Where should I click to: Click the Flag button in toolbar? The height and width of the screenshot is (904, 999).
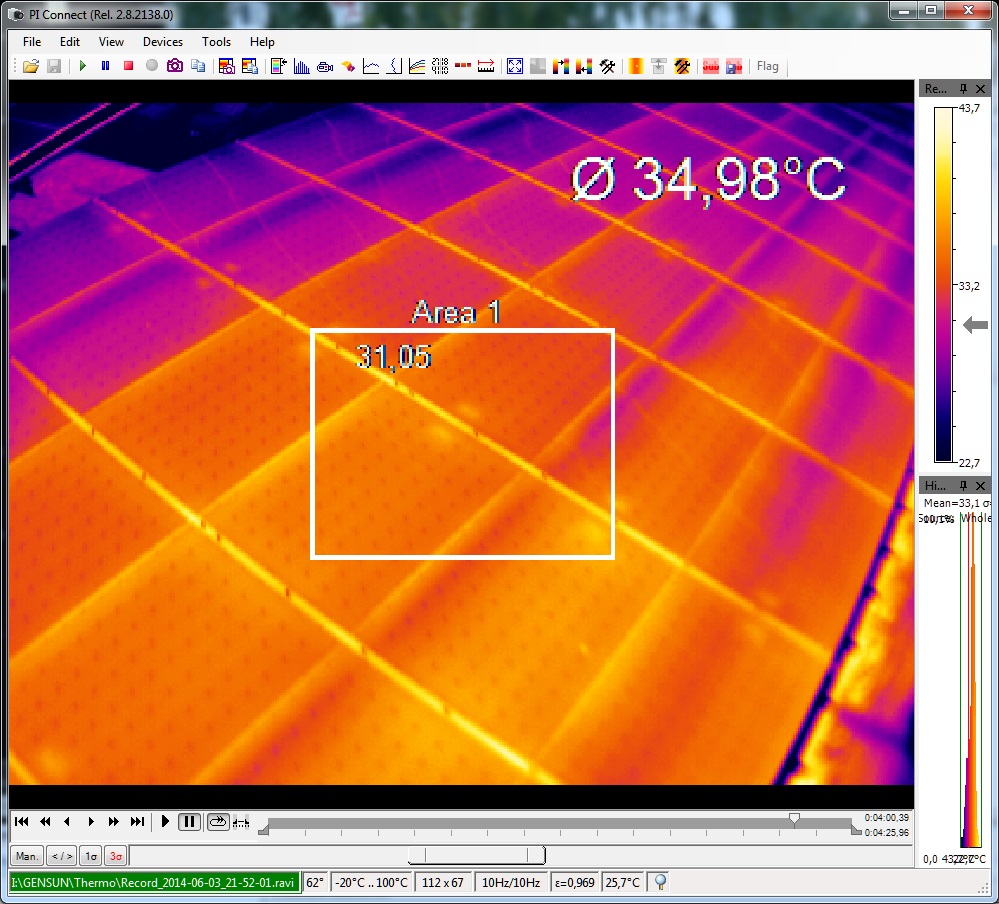tap(767, 66)
